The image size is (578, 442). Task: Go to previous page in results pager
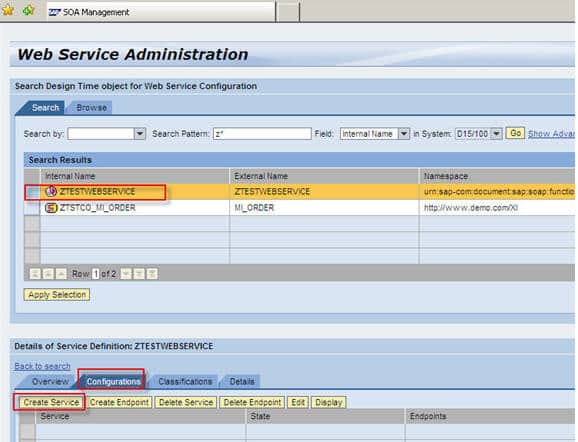(x=48, y=274)
